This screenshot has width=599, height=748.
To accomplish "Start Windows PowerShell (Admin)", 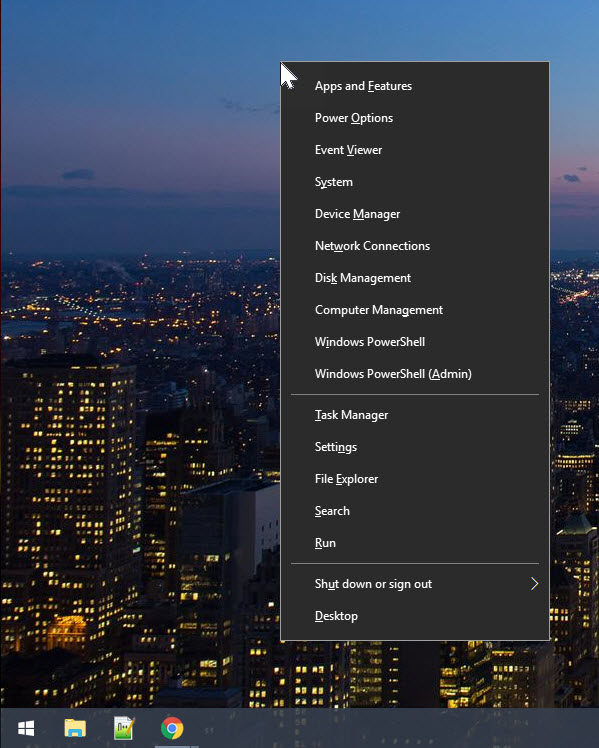I will tap(415, 374).
